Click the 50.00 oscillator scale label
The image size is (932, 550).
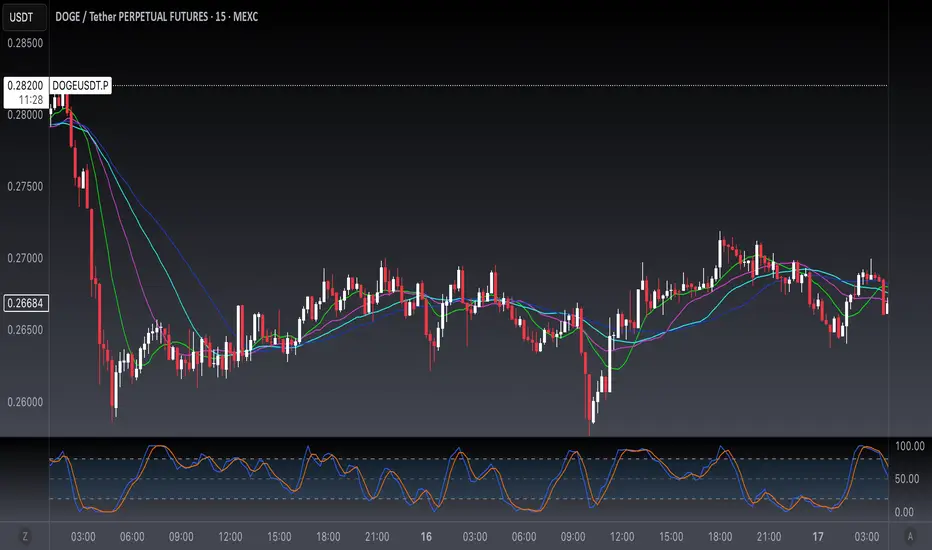tap(909, 480)
